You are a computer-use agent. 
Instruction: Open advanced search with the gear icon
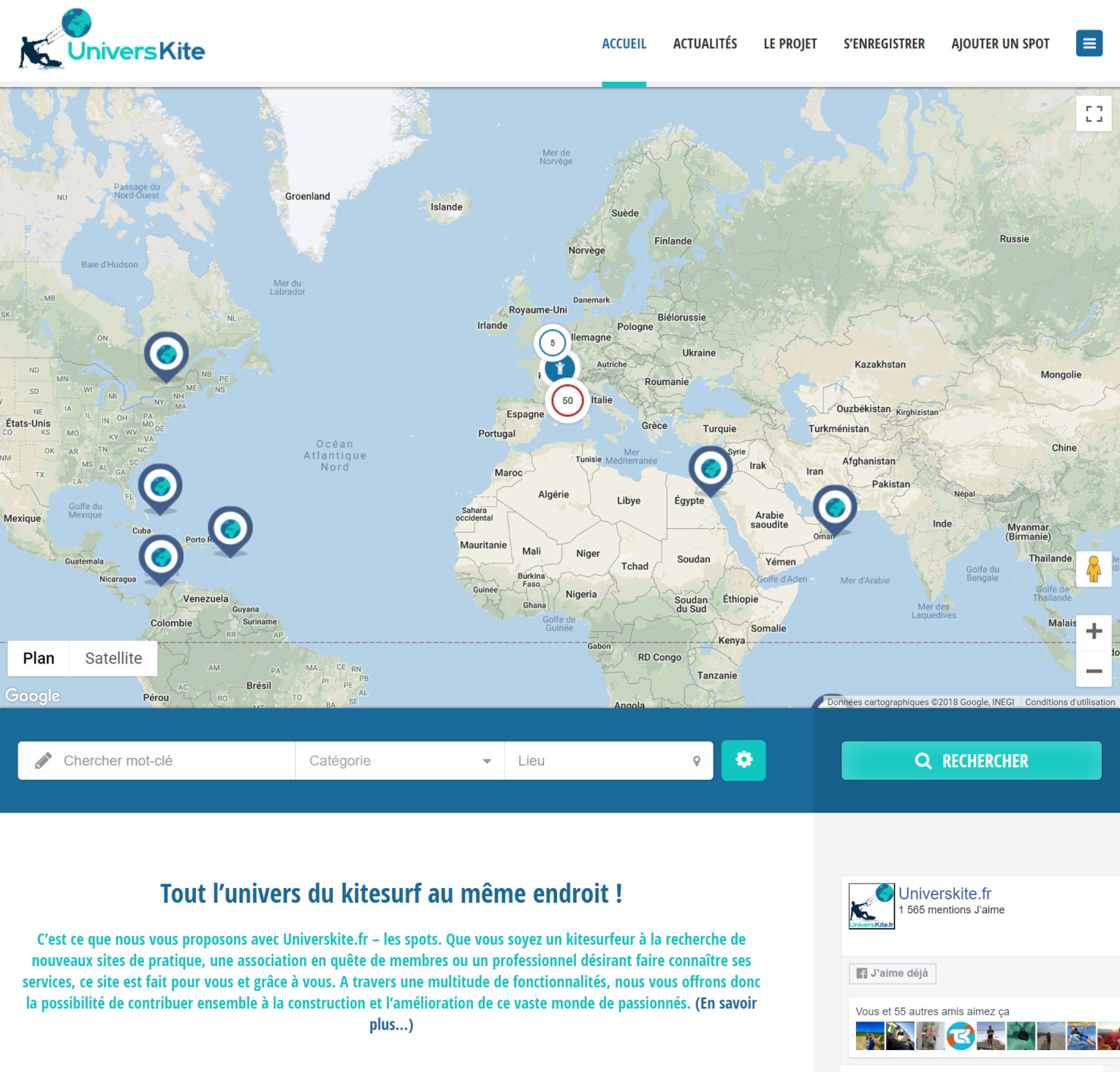coord(743,760)
